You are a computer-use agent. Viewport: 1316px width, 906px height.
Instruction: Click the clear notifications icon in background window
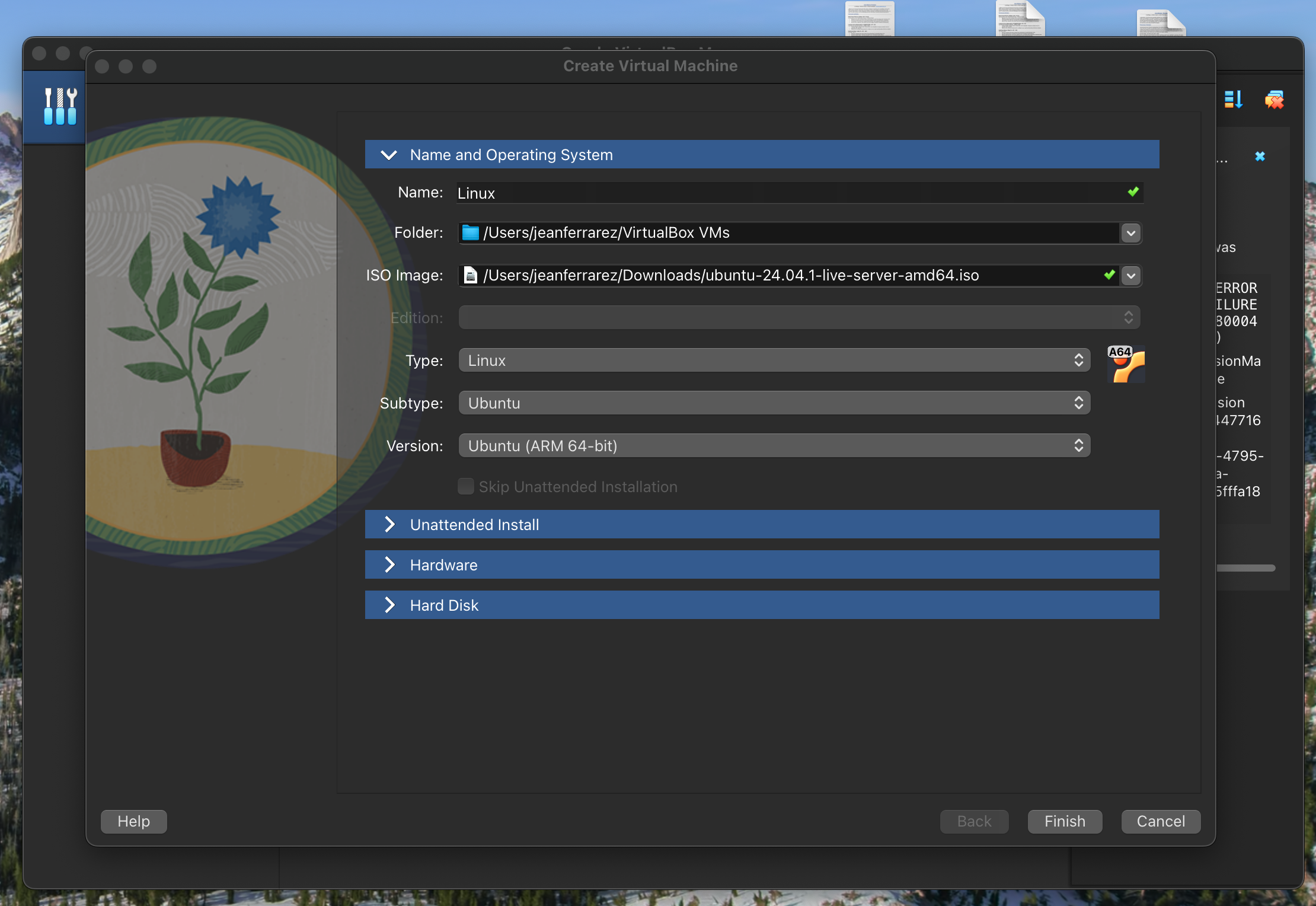tap(1275, 100)
